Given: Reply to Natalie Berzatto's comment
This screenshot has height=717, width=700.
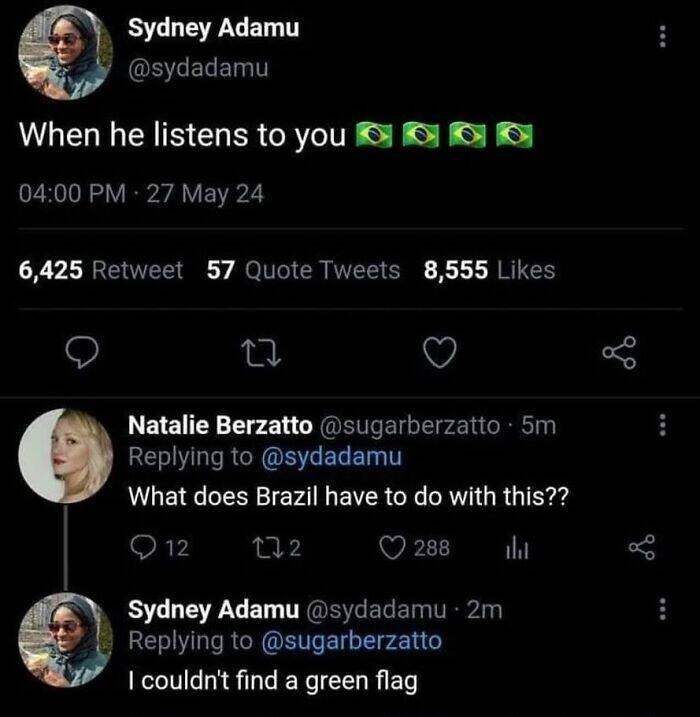Looking at the screenshot, I should point(141,547).
